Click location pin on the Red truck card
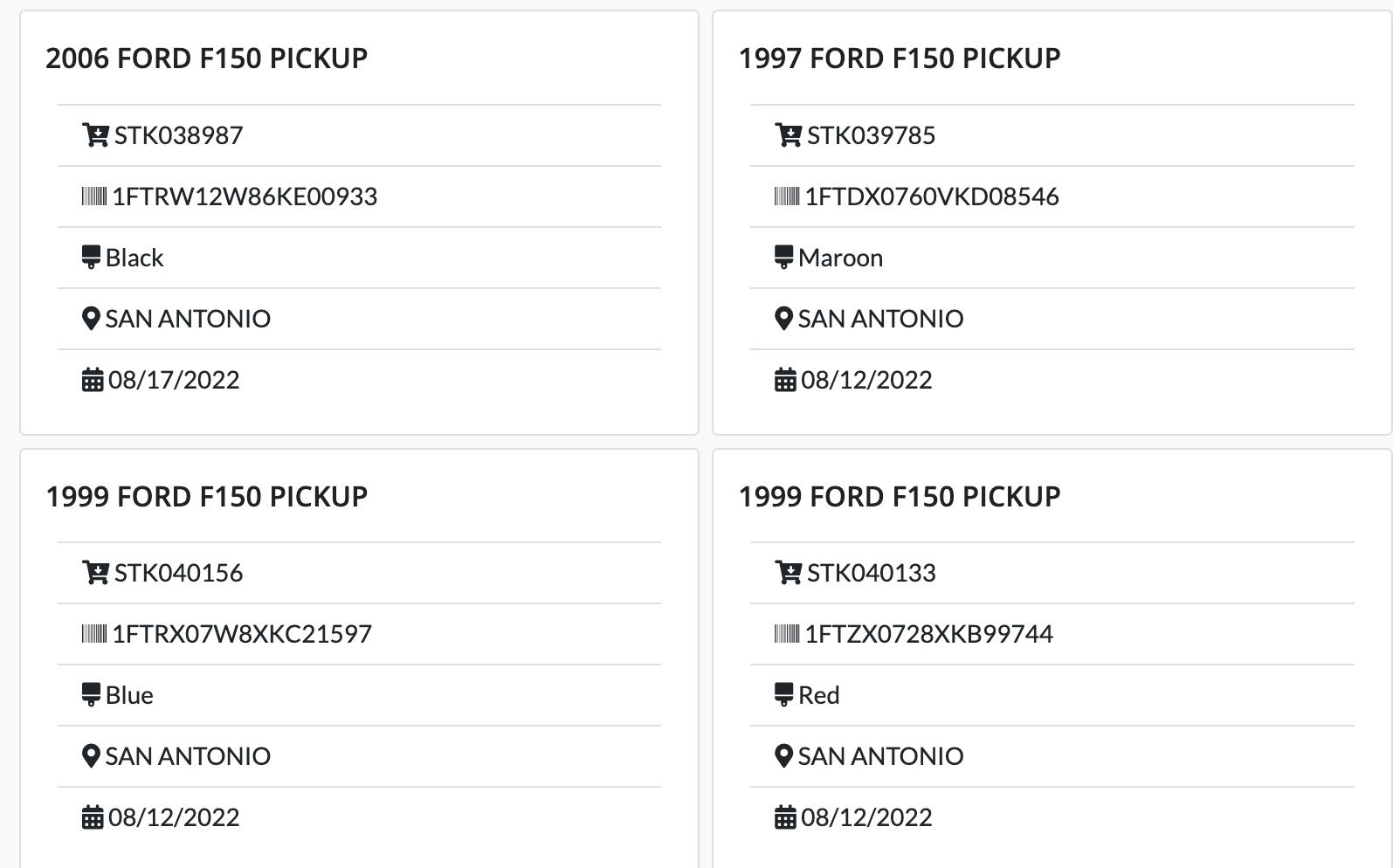 point(783,756)
